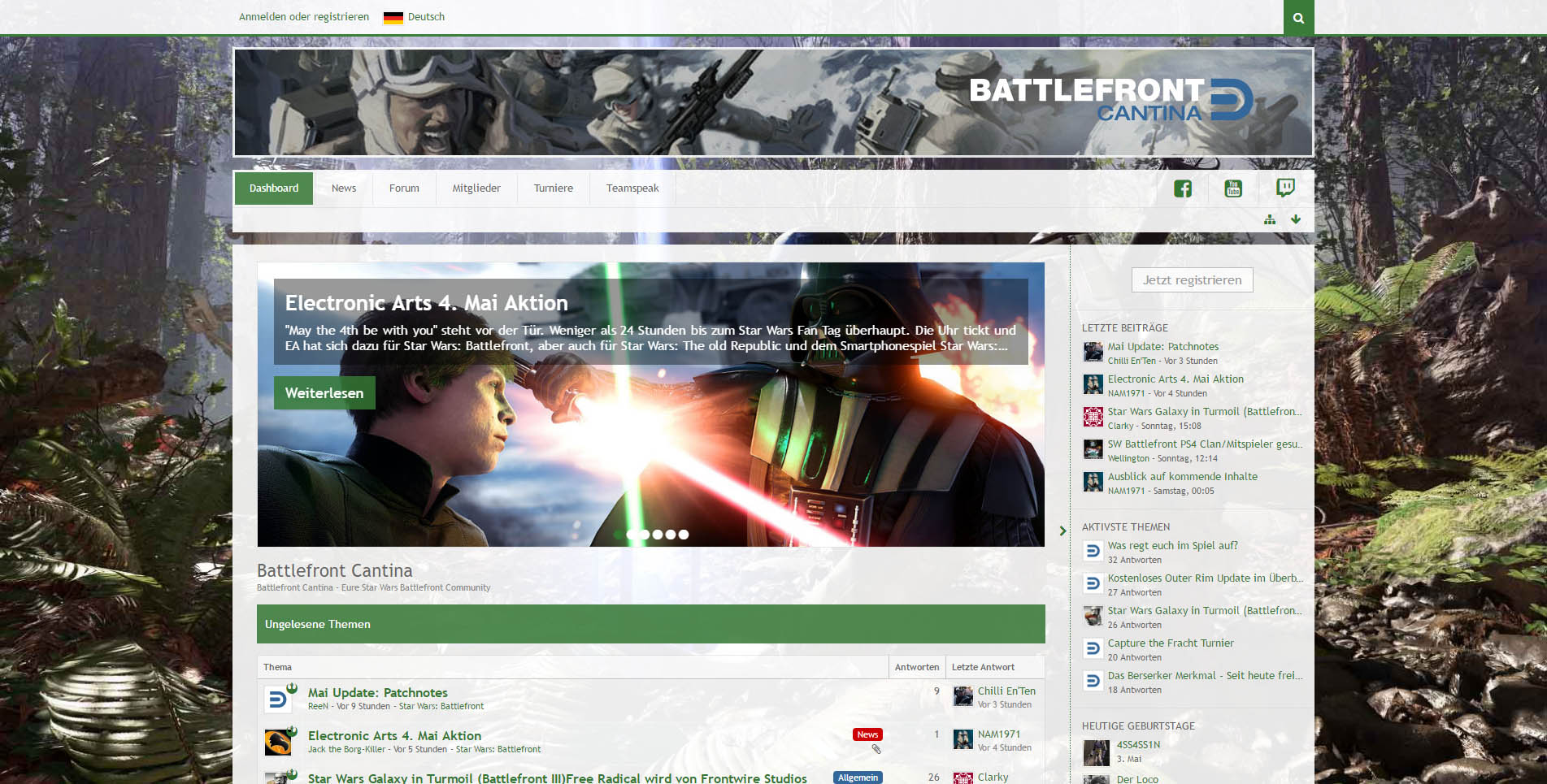Viewport: 1547px width, 784px height.
Task: Collapse the sidebar with chevron arrow
Action: [1062, 531]
